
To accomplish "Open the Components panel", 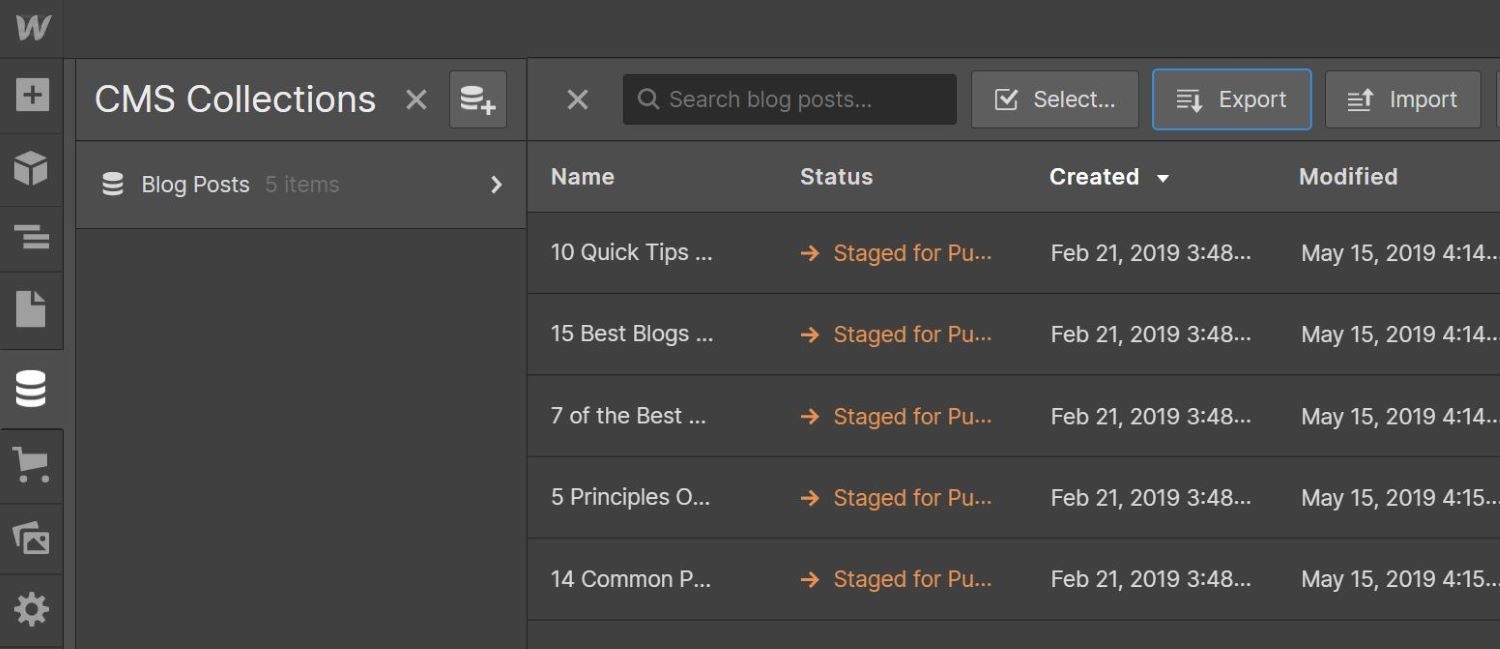I will pos(32,170).
